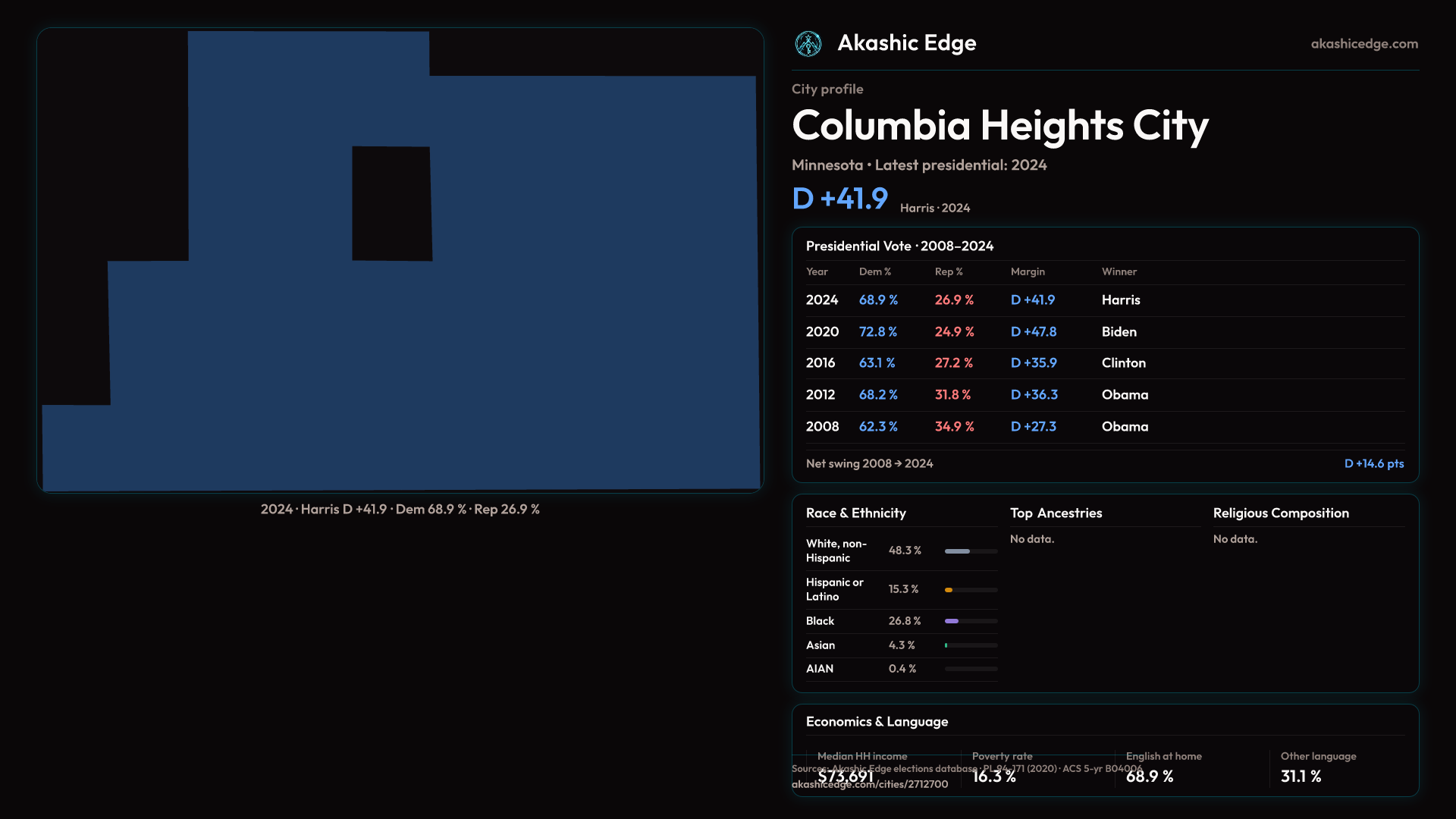The width and height of the screenshot is (1456, 819).
Task: Click the Akashic Edge logo icon
Action: coord(808,44)
